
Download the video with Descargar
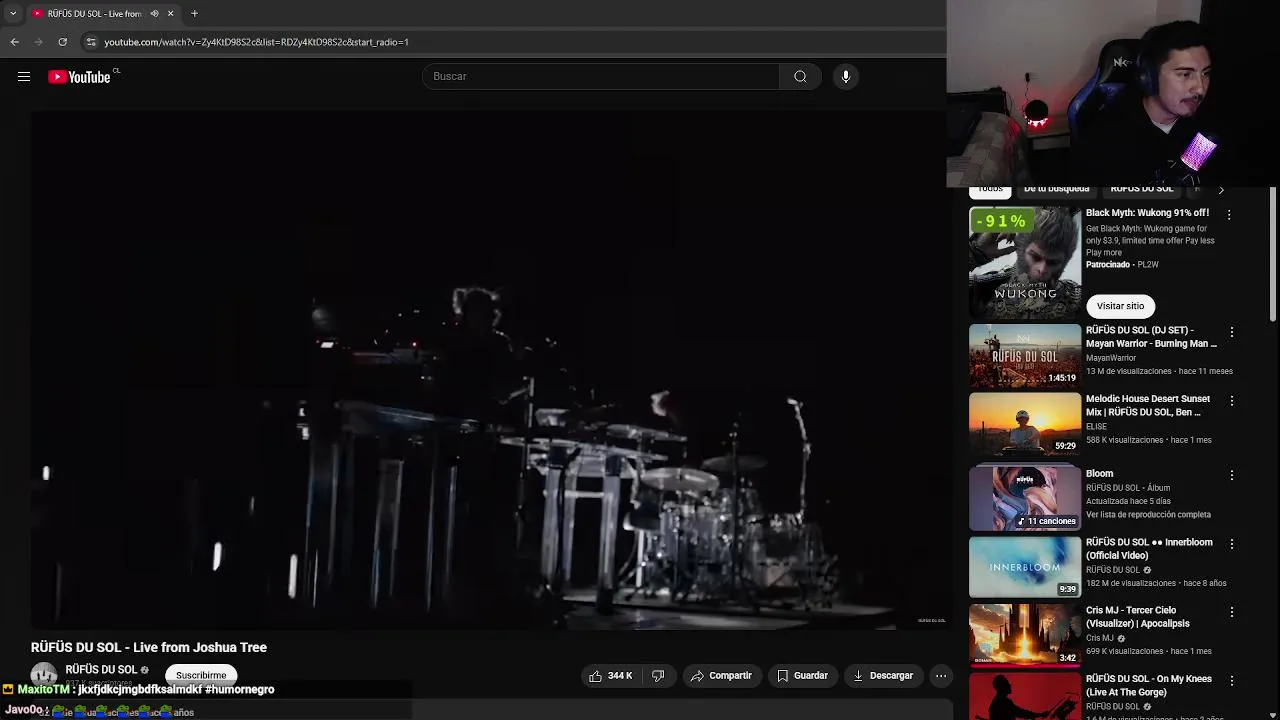883,676
